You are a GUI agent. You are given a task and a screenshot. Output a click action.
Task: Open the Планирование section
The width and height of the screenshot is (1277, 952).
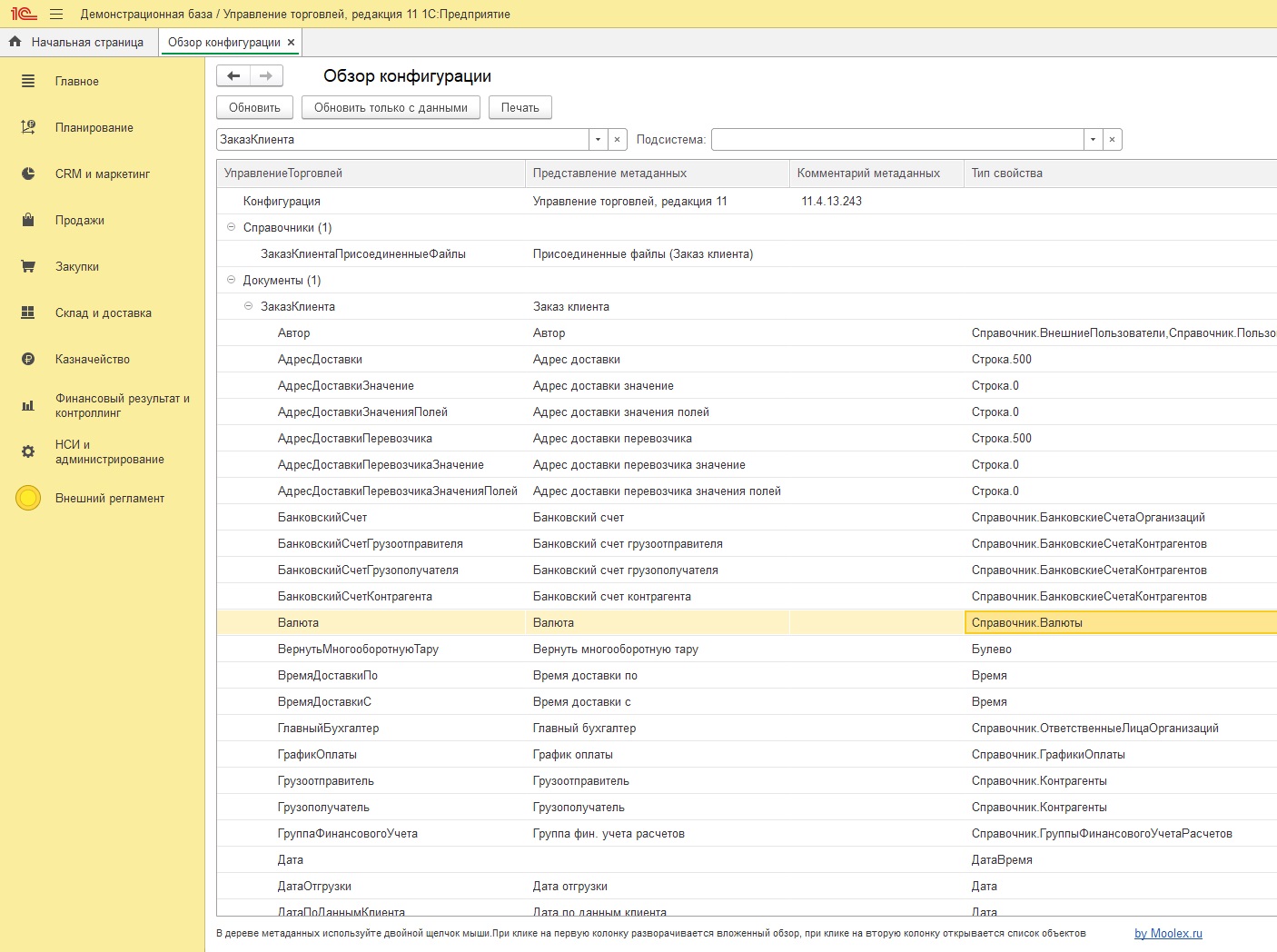[94, 127]
